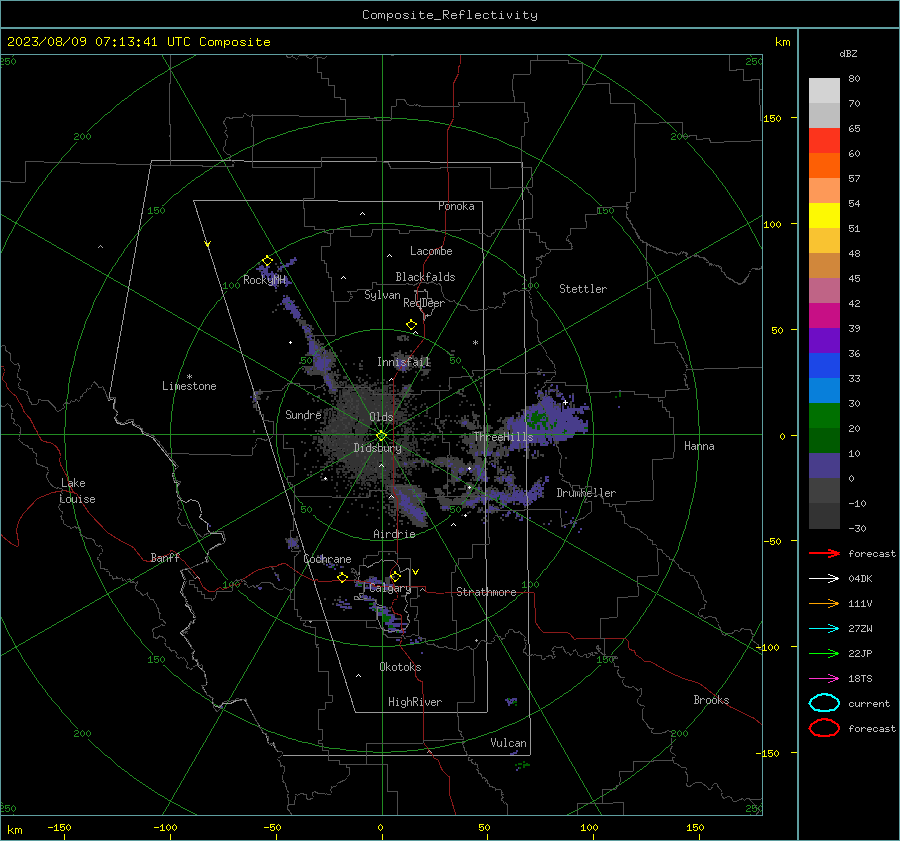Click the Lake Louise map label

tap(77, 491)
